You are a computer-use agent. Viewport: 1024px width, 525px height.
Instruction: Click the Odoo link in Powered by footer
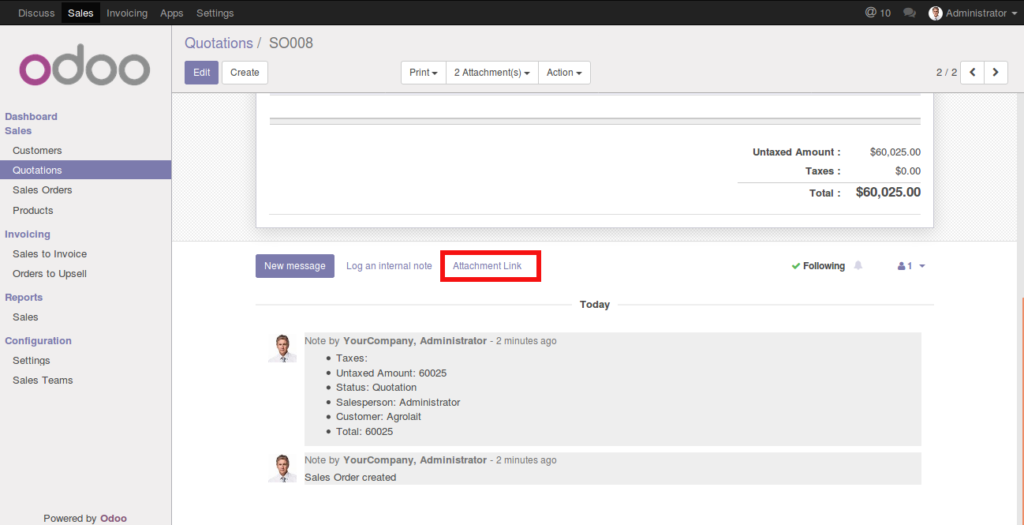coord(114,518)
